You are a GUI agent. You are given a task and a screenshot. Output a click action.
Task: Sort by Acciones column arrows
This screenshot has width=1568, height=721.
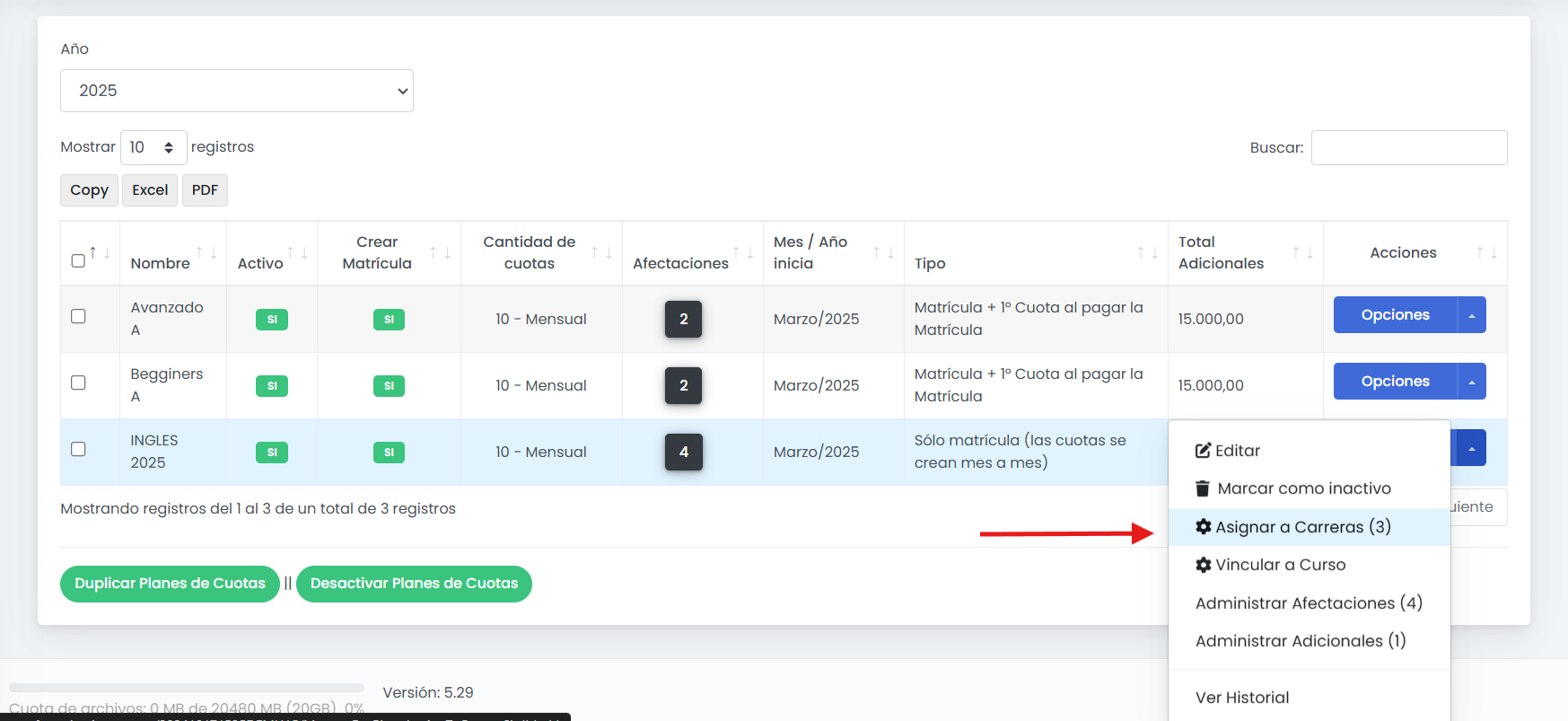(x=1486, y=253)
